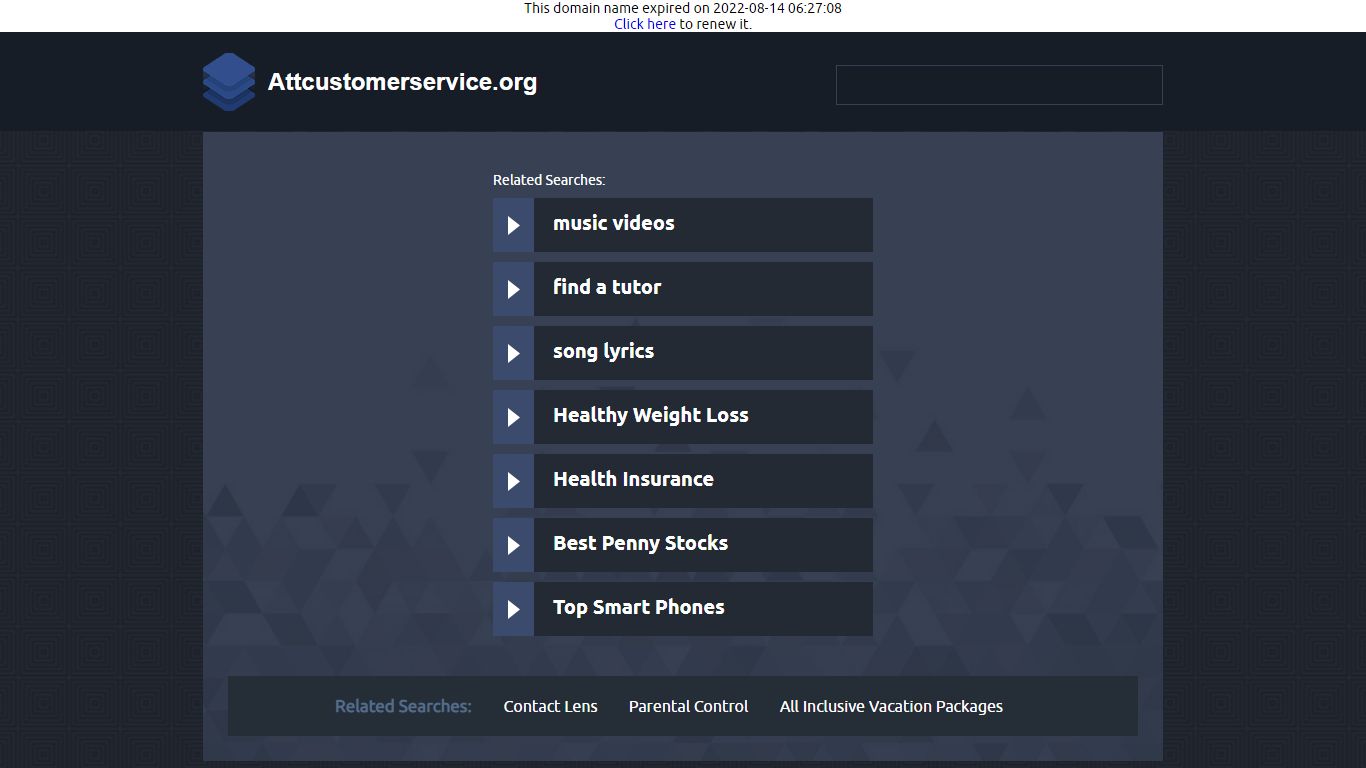This screenshot has height=768, width=1366.
Task: Open All Inclusive Vacation Packages link
Action: click(891, 706)
